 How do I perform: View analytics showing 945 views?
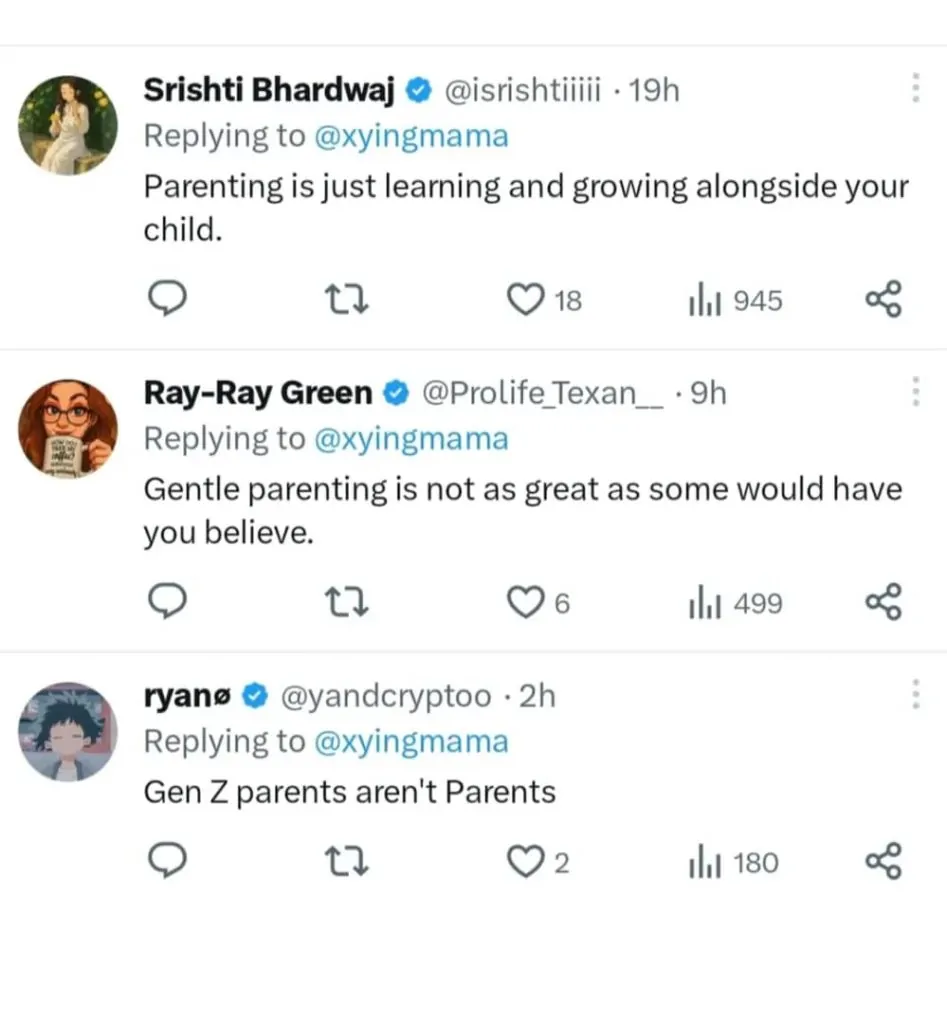tap(736, 300)
